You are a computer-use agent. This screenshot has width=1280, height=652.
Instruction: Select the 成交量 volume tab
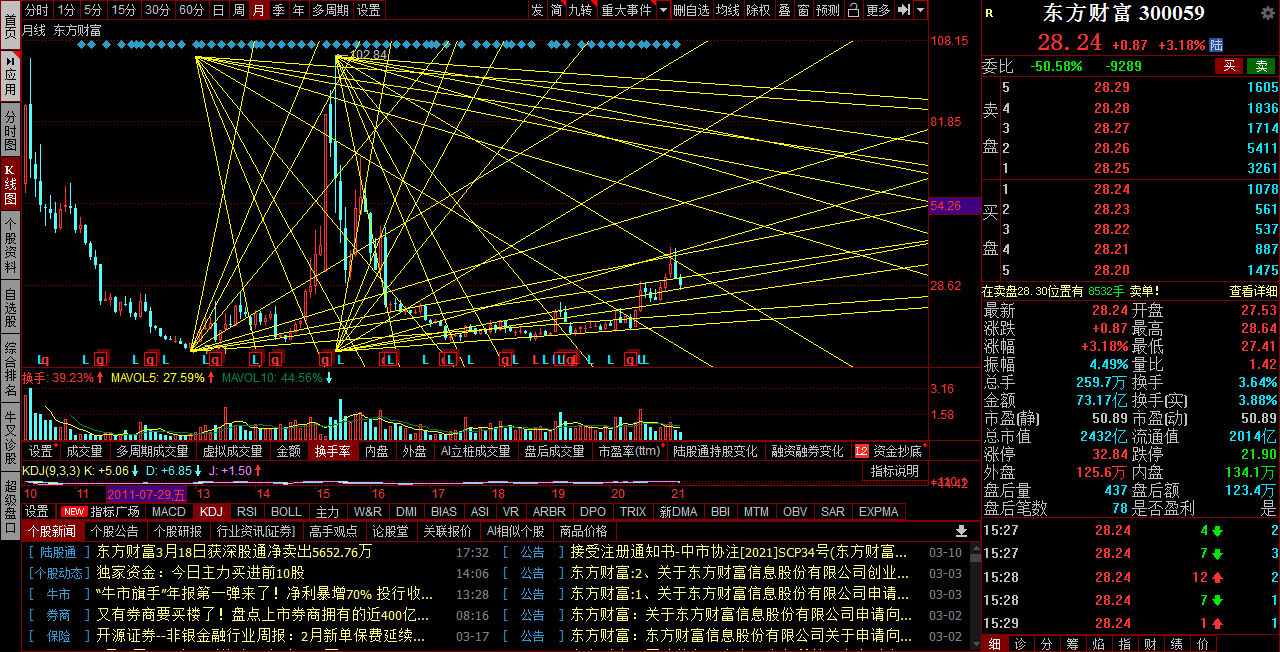[x=85, y=452]
